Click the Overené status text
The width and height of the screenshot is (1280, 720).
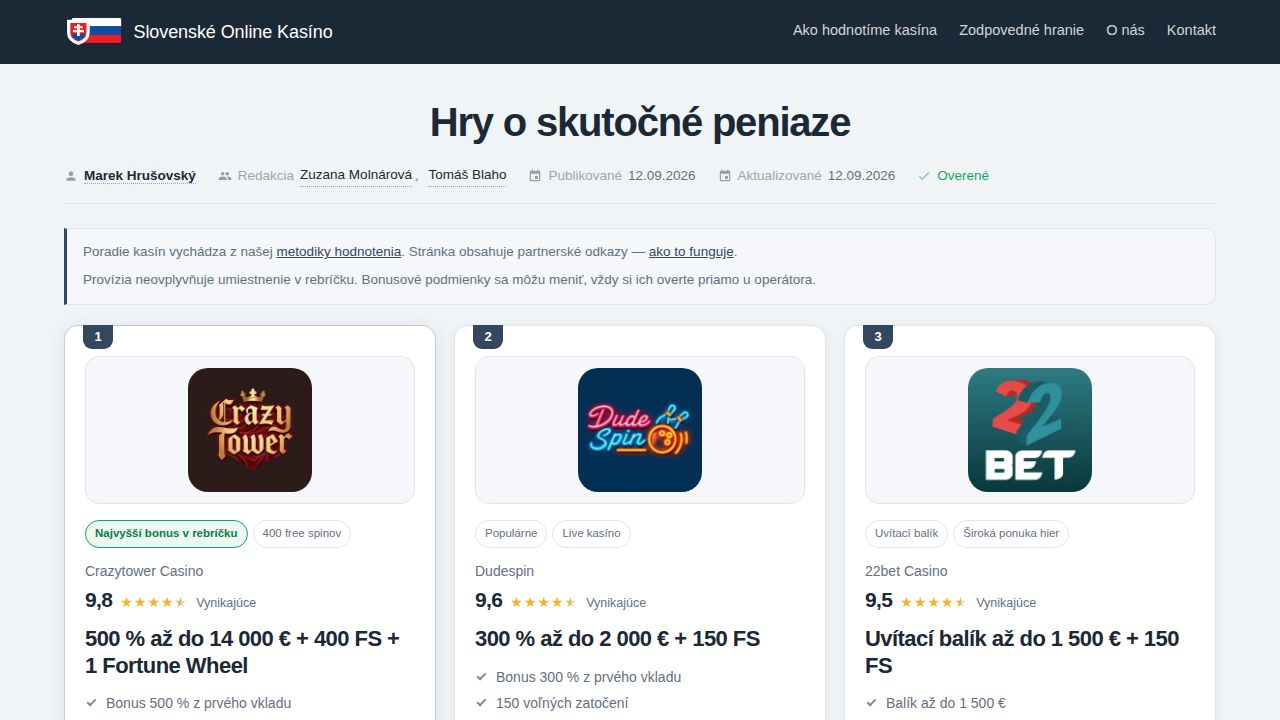tap(963, 176)
